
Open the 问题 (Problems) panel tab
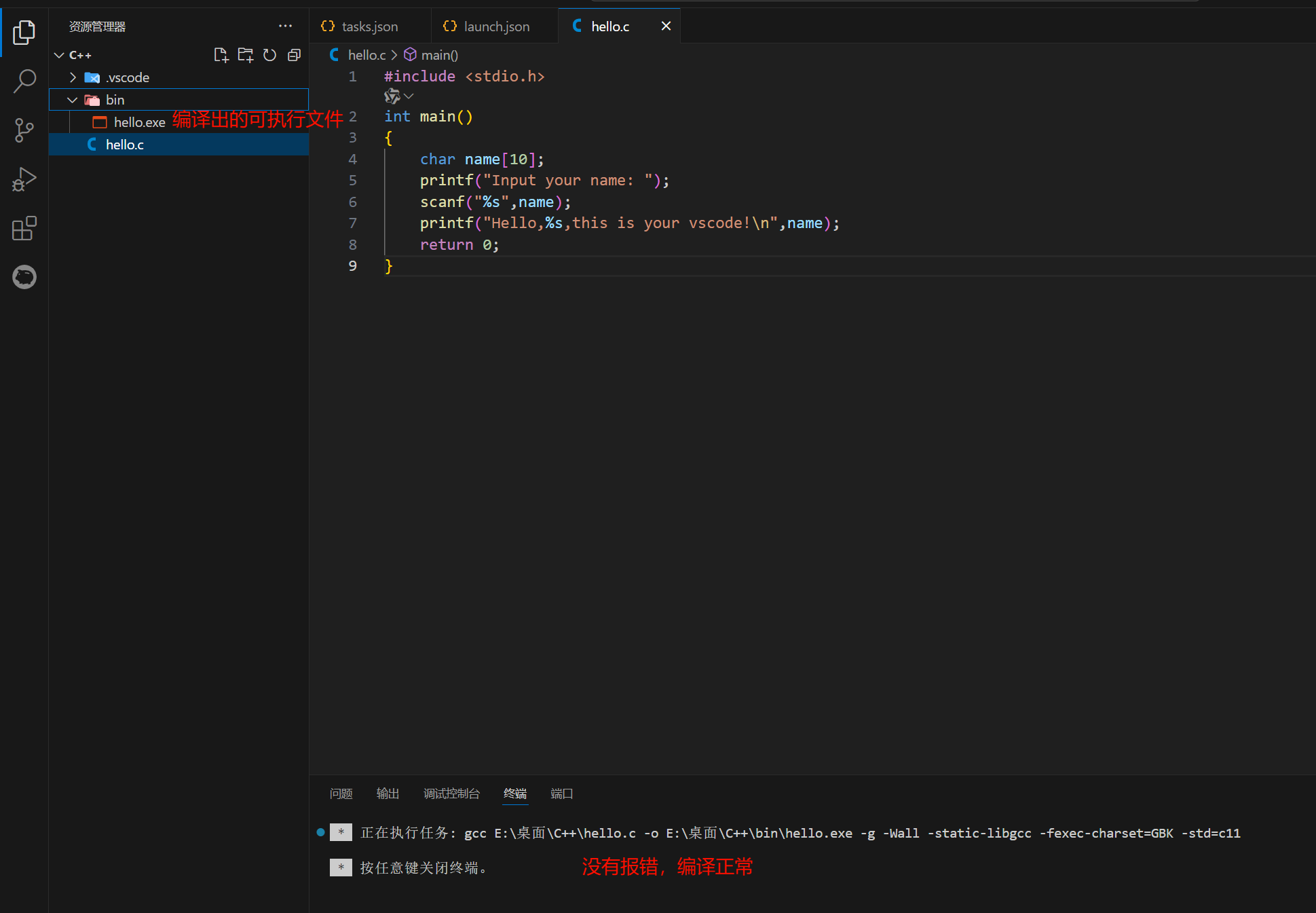coord(341,794)
